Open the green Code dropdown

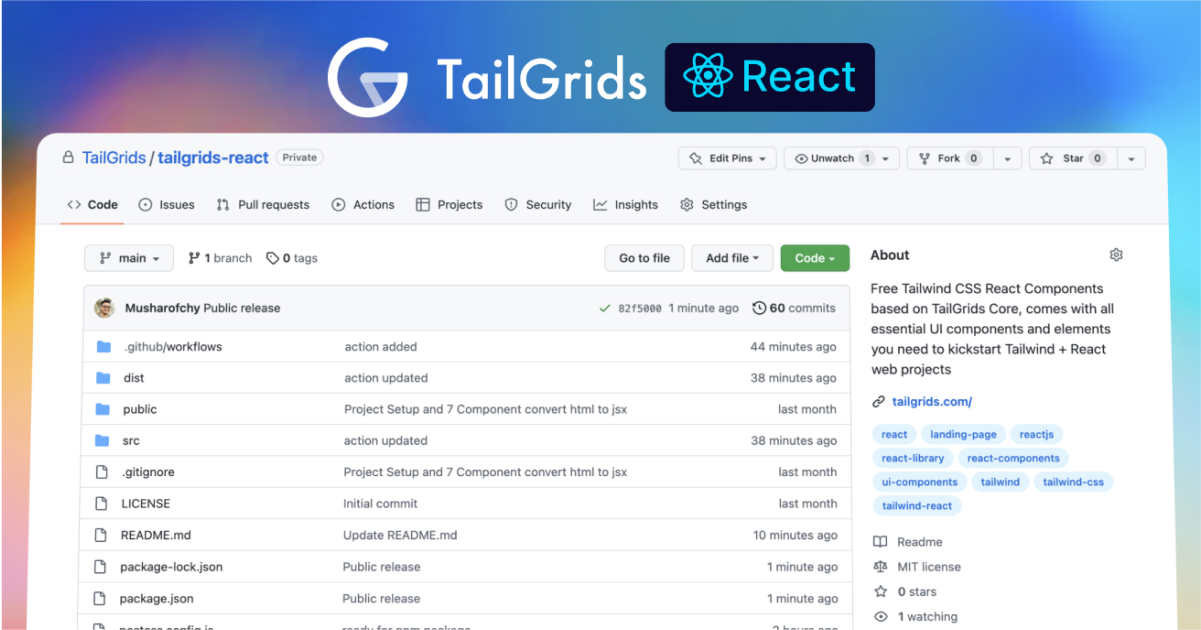[814, 257]
